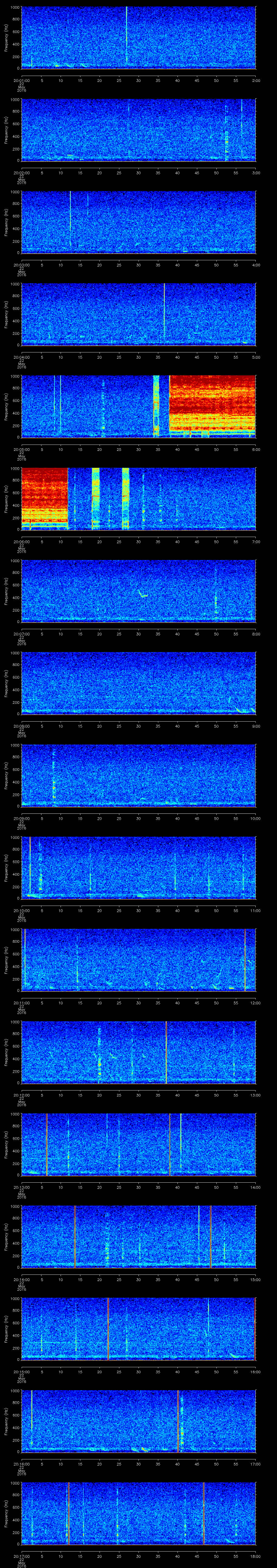Click the '20:13:00' start time label

pos(21,1187)
